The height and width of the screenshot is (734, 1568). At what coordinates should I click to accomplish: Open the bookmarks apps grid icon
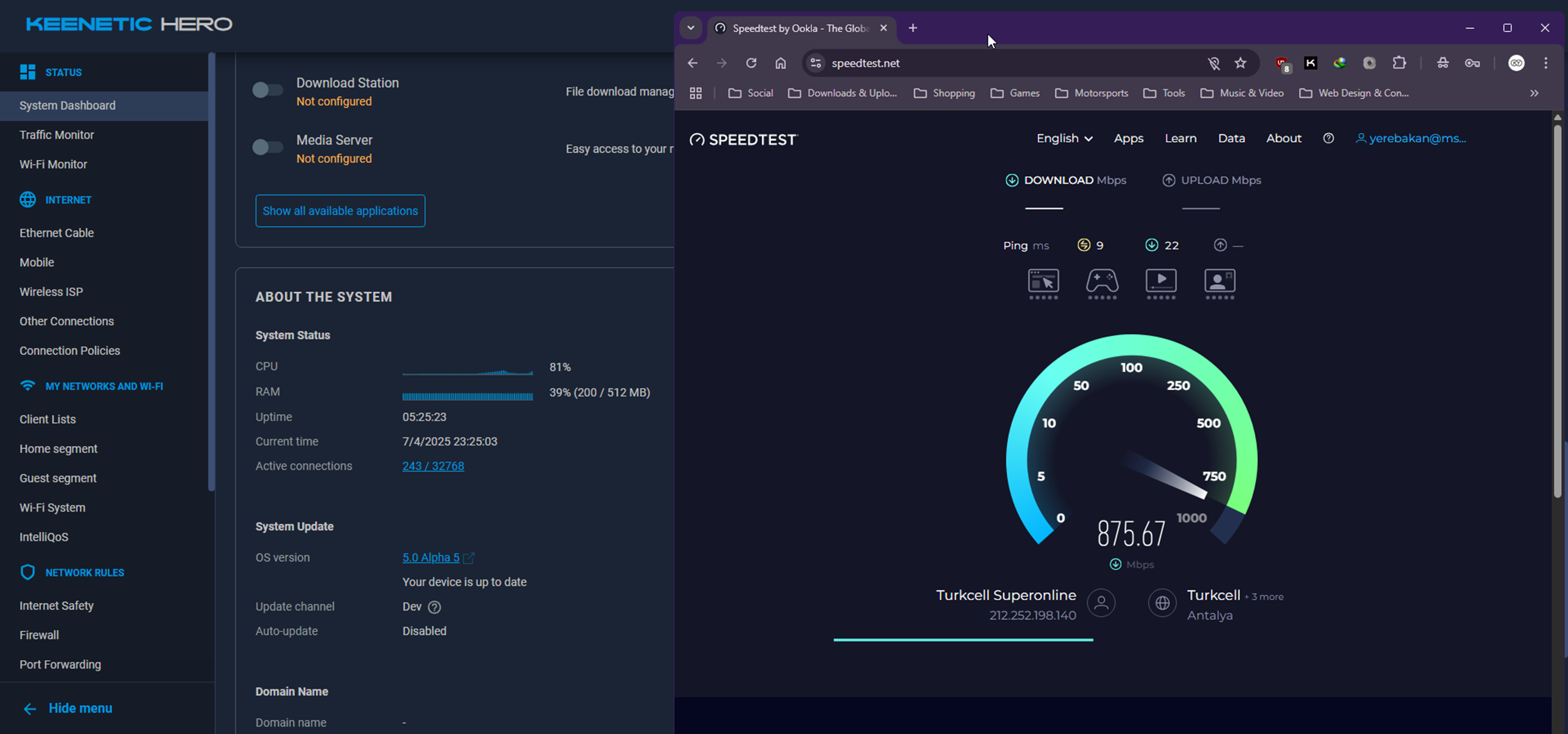click(695, 93)
